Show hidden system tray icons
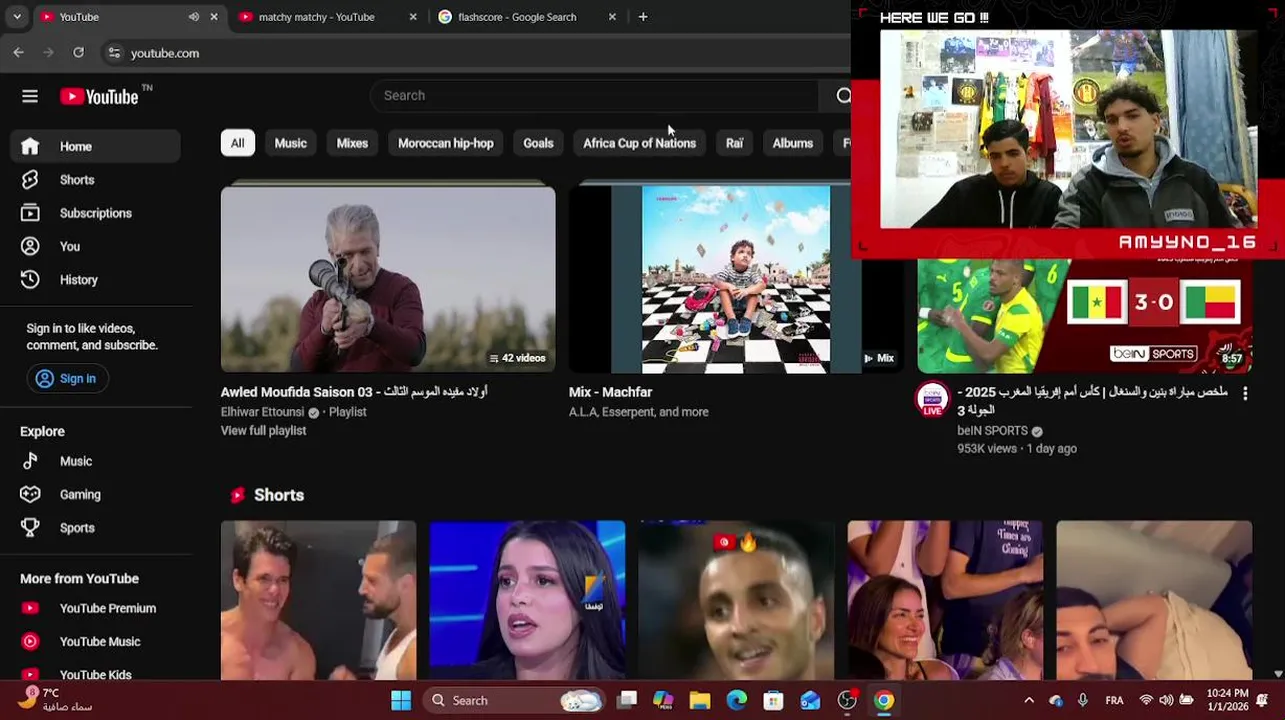The width and height of the screenshot is (1285, 720). click(x=1029, y=700)
